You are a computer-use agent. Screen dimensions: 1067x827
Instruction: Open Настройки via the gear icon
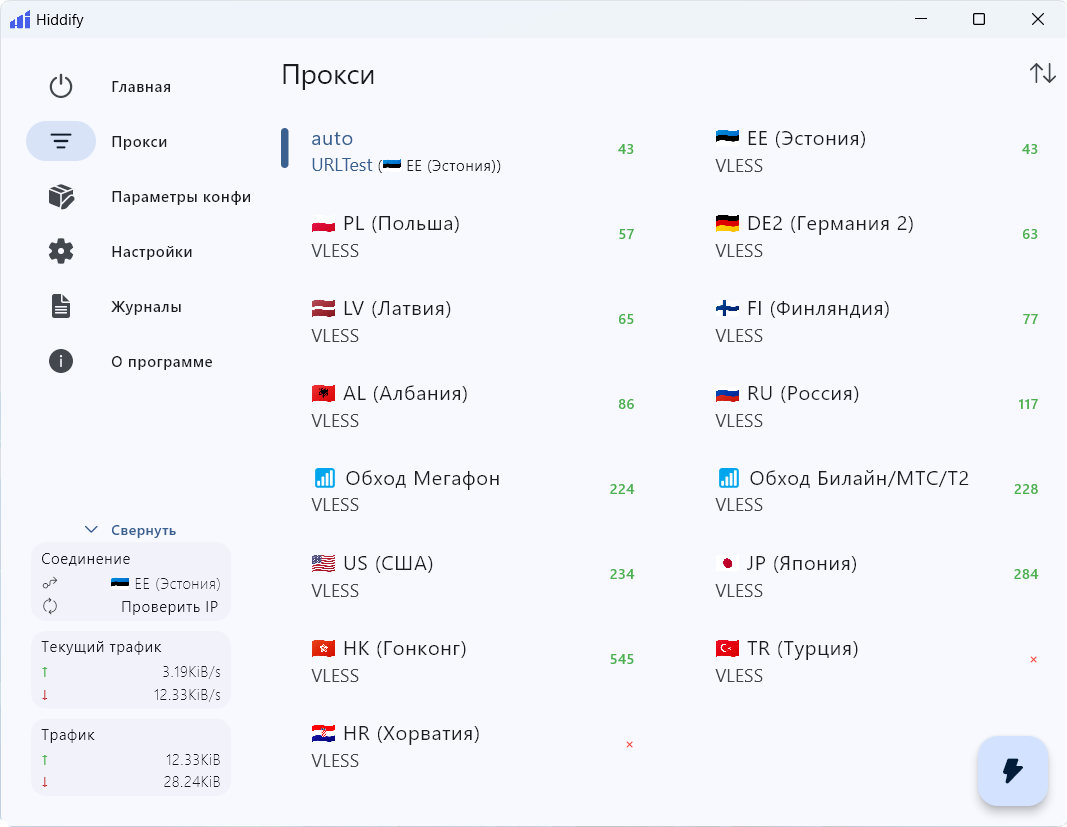(x=61, y=252)
